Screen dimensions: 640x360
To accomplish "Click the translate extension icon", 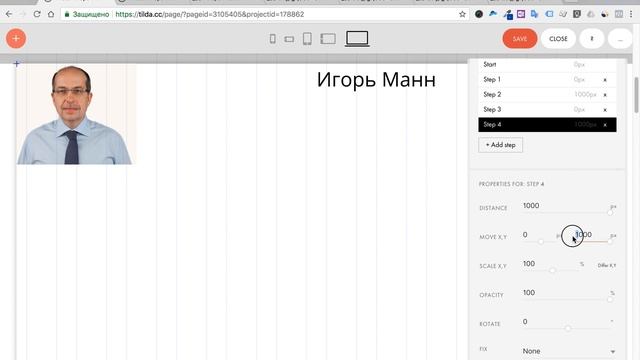I will [534, 14].
